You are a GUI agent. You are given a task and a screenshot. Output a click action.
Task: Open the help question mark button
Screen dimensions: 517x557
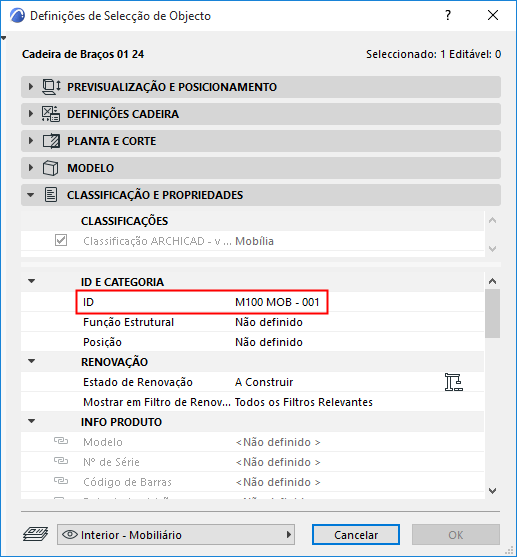point(448,15)
